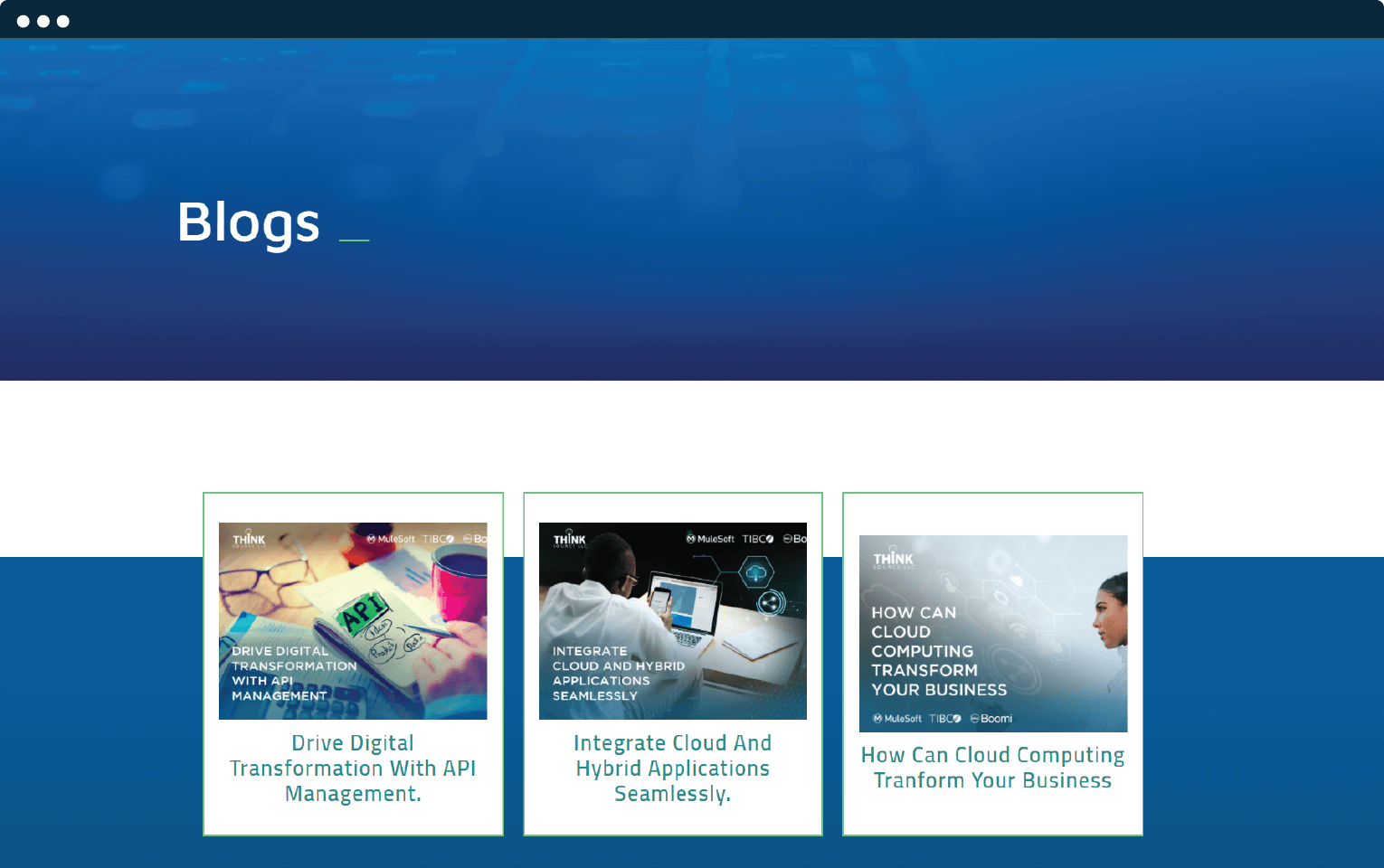Click the green underline beside Blogs heading
This screenshot has width=1384, height=868.
tap(354, 241)
